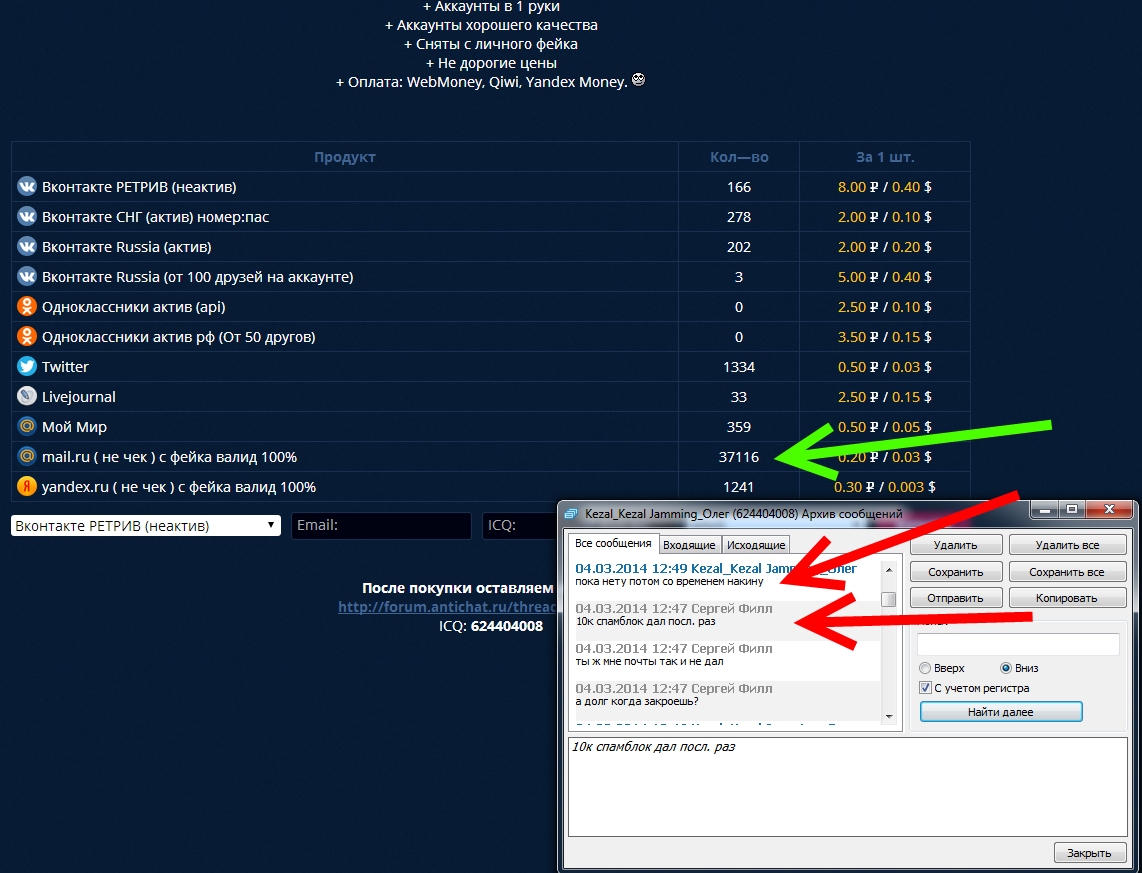Click the Кол—во column header
The height and width of the screenshot is (873, 1142).
click(x=739, y=157)
